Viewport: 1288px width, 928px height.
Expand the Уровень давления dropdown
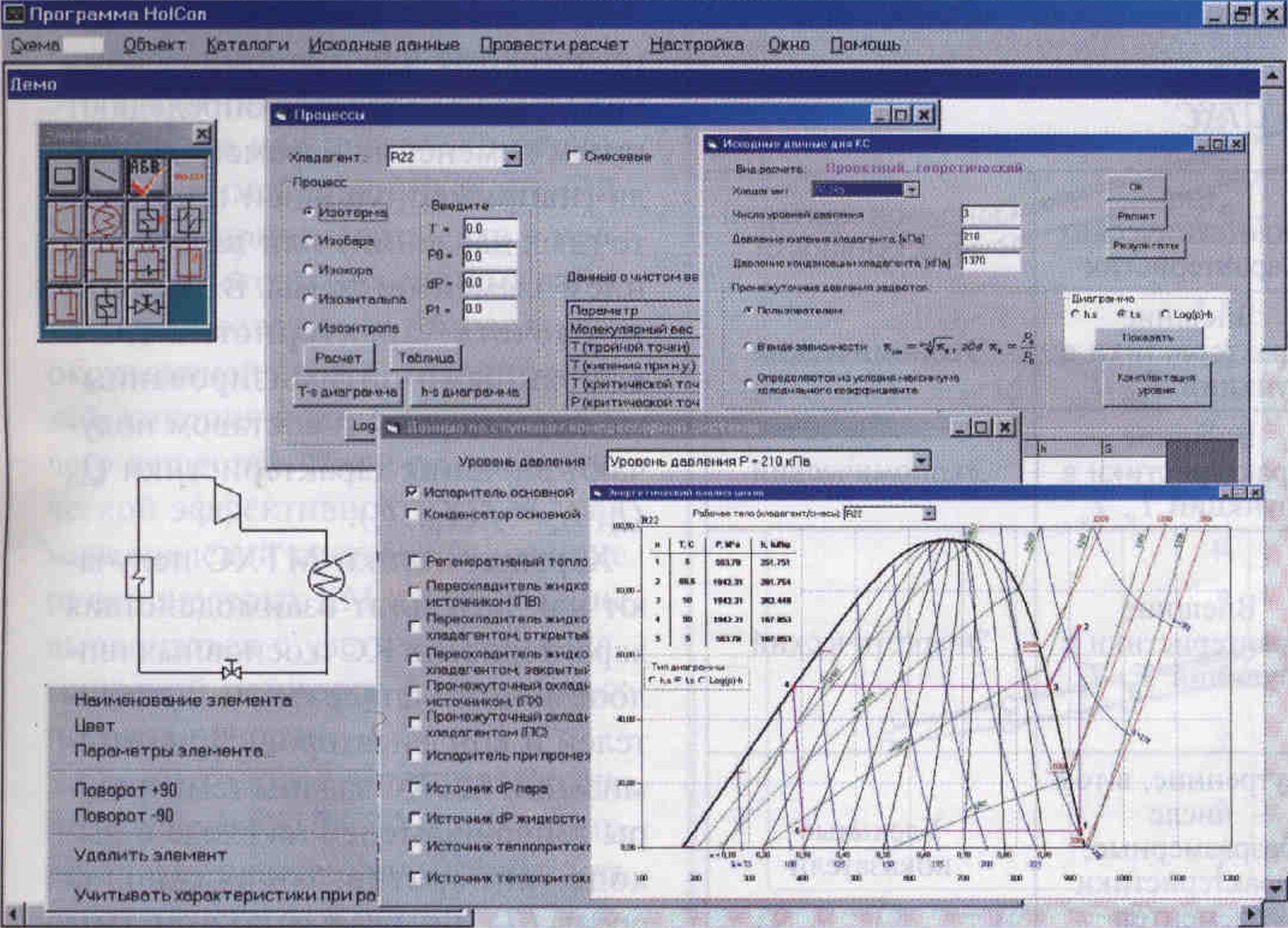(x=920, y=461)
